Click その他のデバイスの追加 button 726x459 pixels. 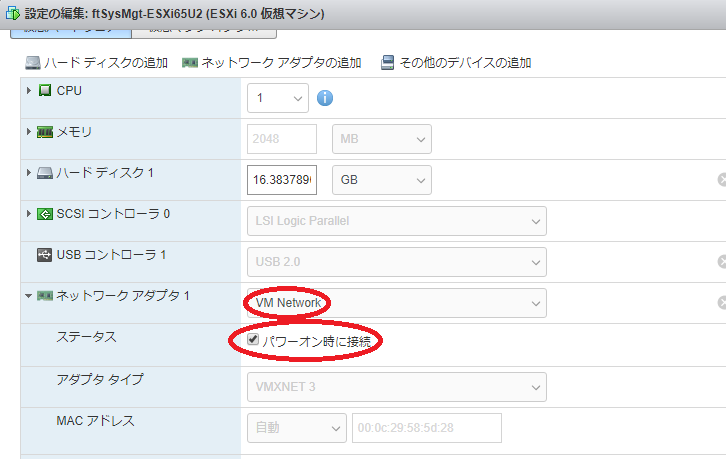pos(455,63)
